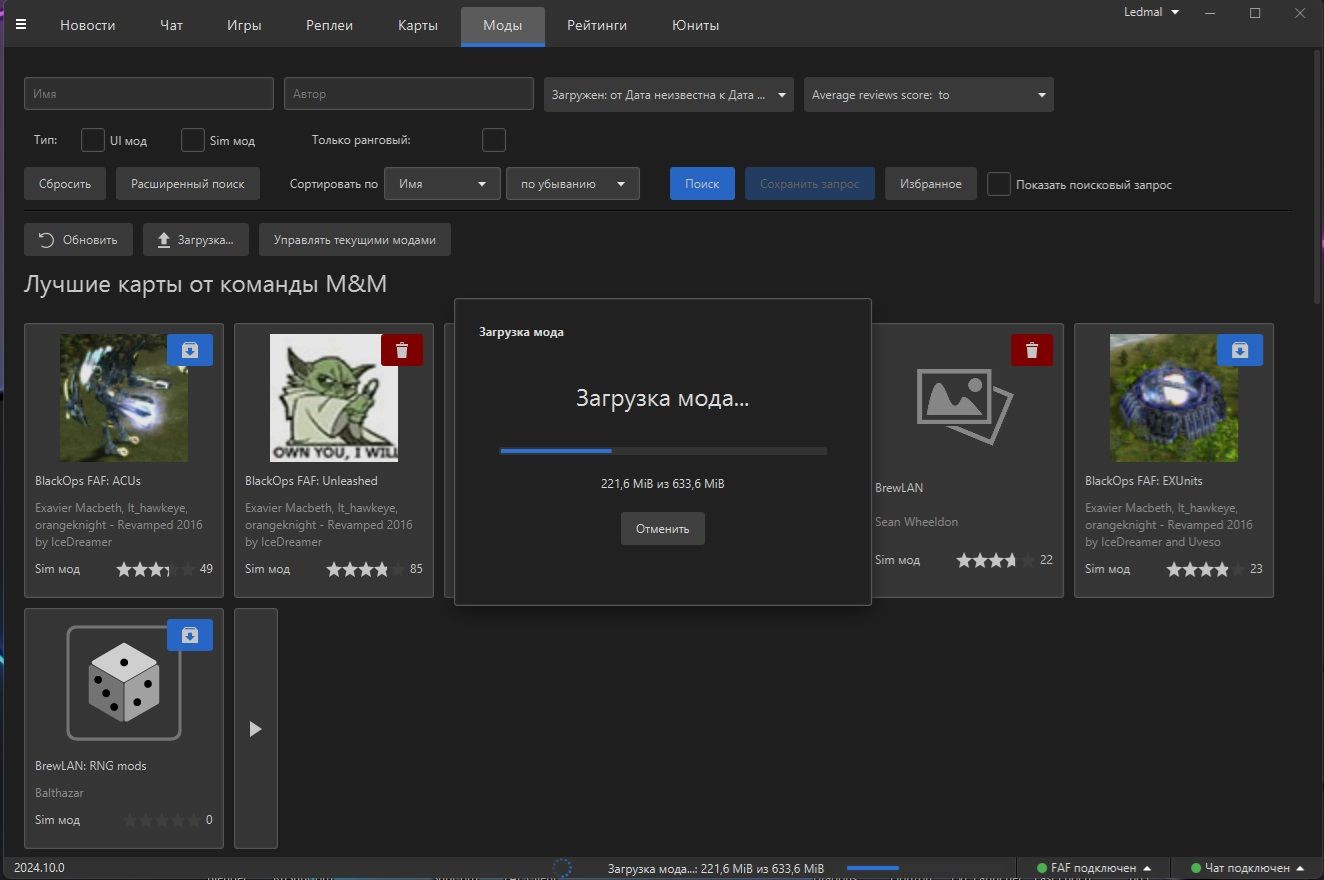Click the BrewLAN: RNG mods title
The height and width of the screenshot is (880, 1324).
click(x=91, y=766)
